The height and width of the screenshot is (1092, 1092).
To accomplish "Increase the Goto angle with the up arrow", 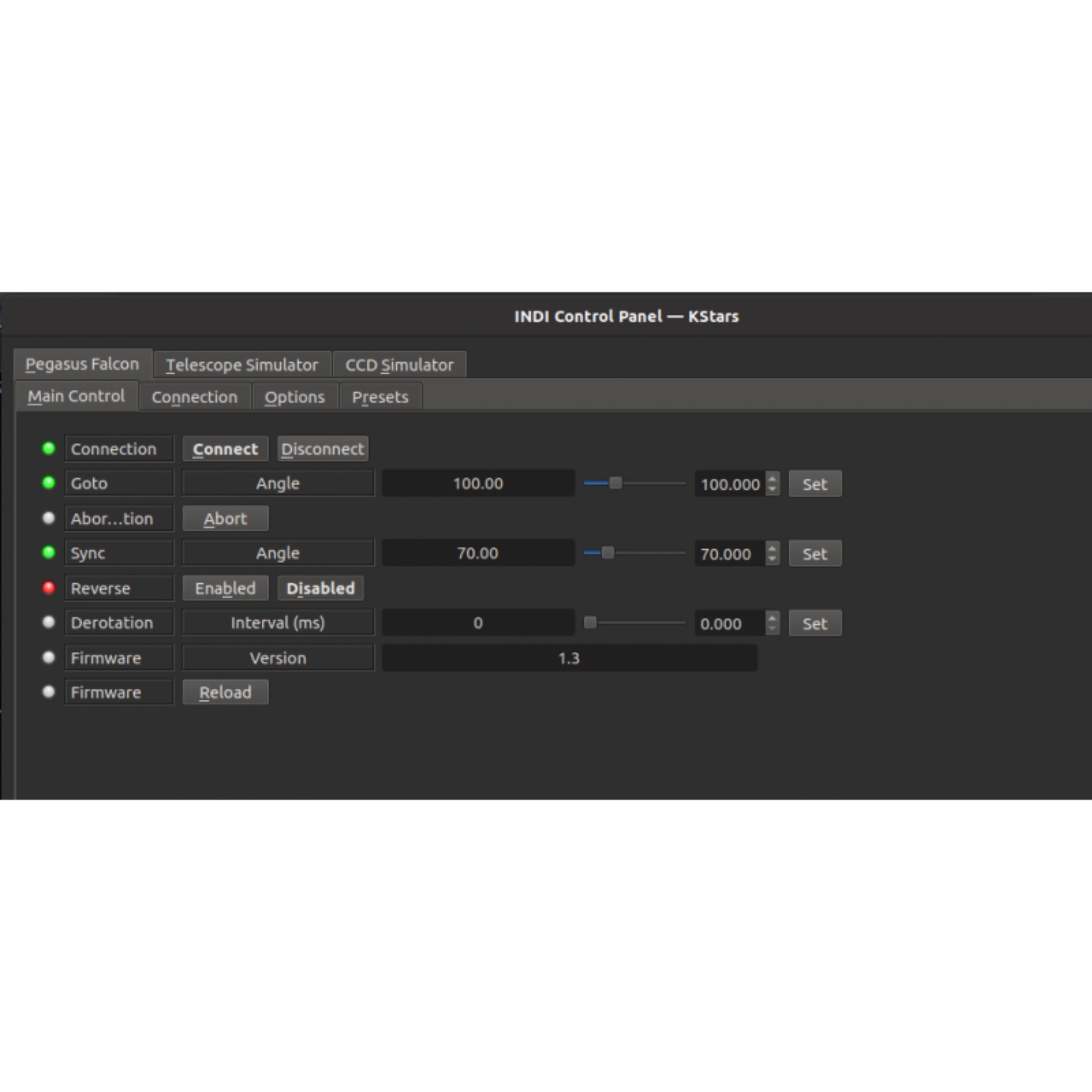I will click(x=773, y=478).
